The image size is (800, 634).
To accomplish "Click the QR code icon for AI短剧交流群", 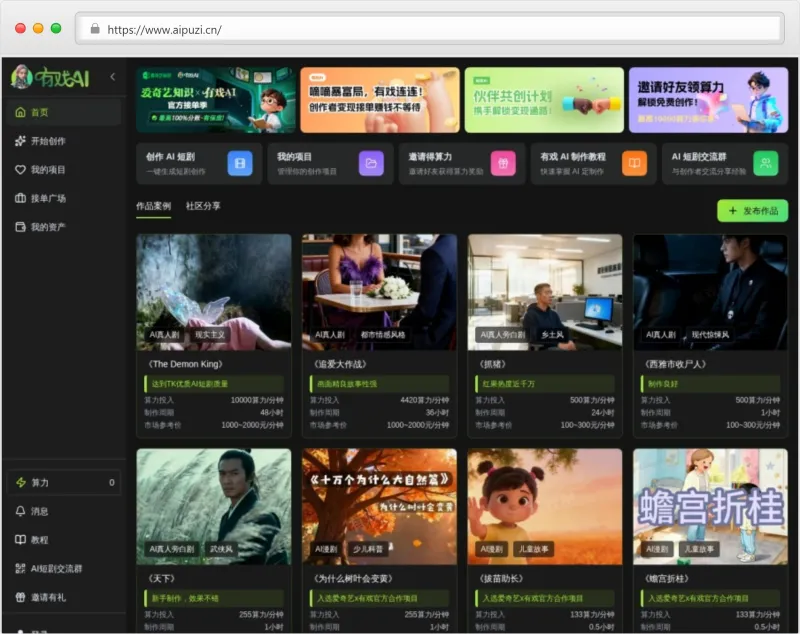I will point(20,568).
